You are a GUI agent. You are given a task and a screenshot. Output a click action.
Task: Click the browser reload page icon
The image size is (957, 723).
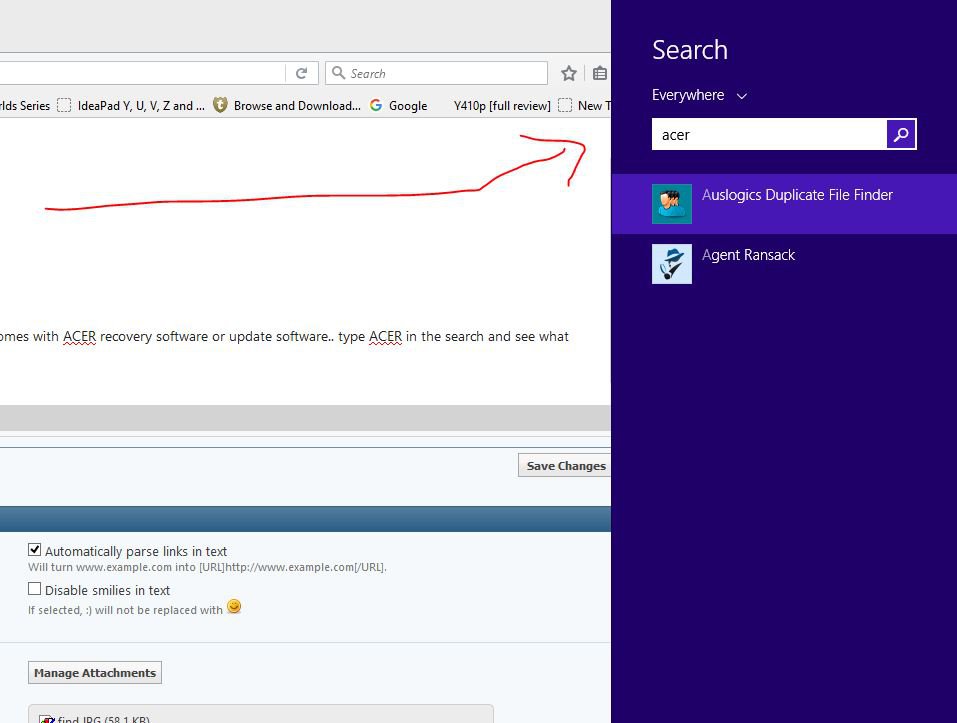(x=301, y=73)
